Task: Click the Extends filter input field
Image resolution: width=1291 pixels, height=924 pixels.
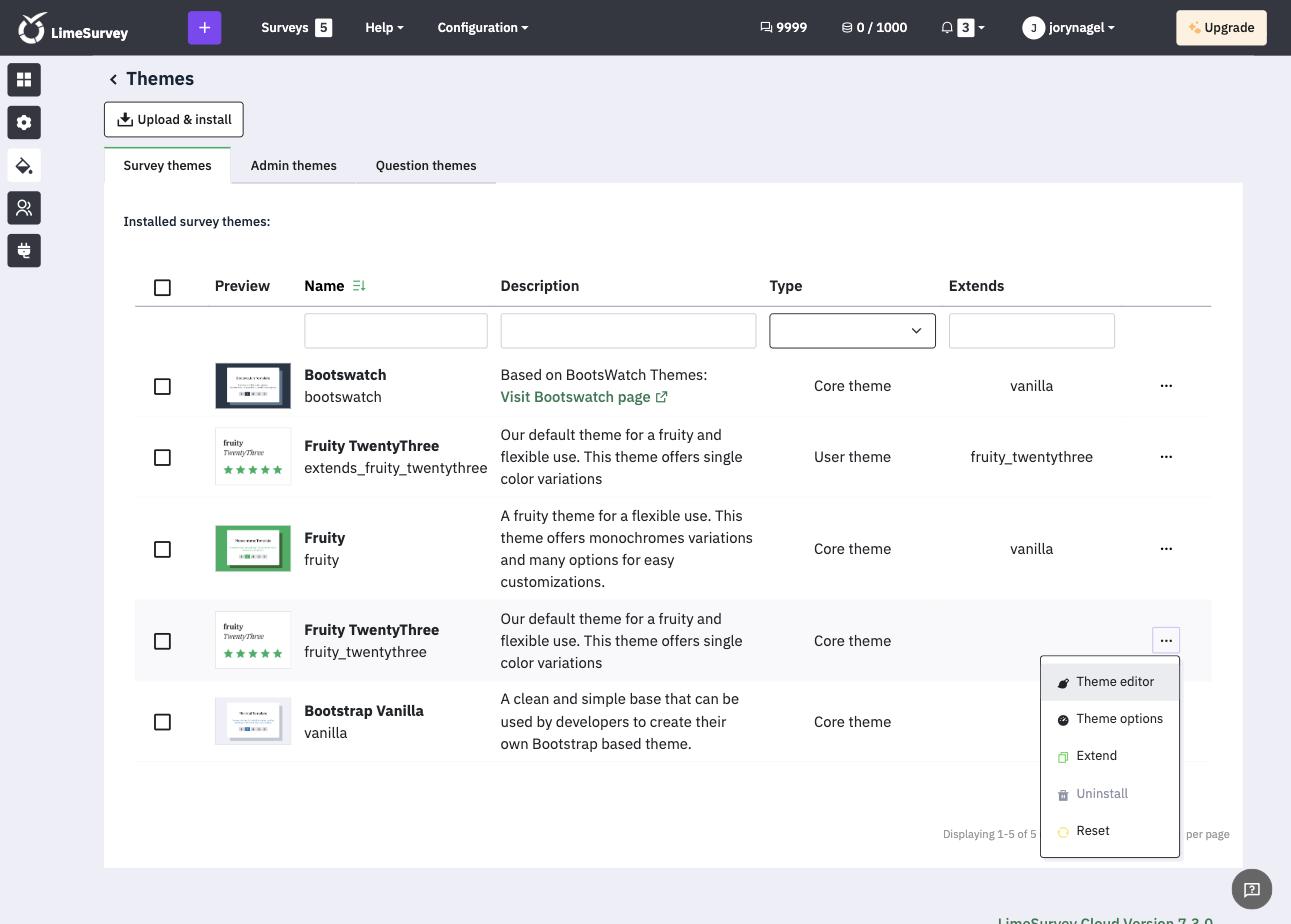Action: click(1031, 331)
